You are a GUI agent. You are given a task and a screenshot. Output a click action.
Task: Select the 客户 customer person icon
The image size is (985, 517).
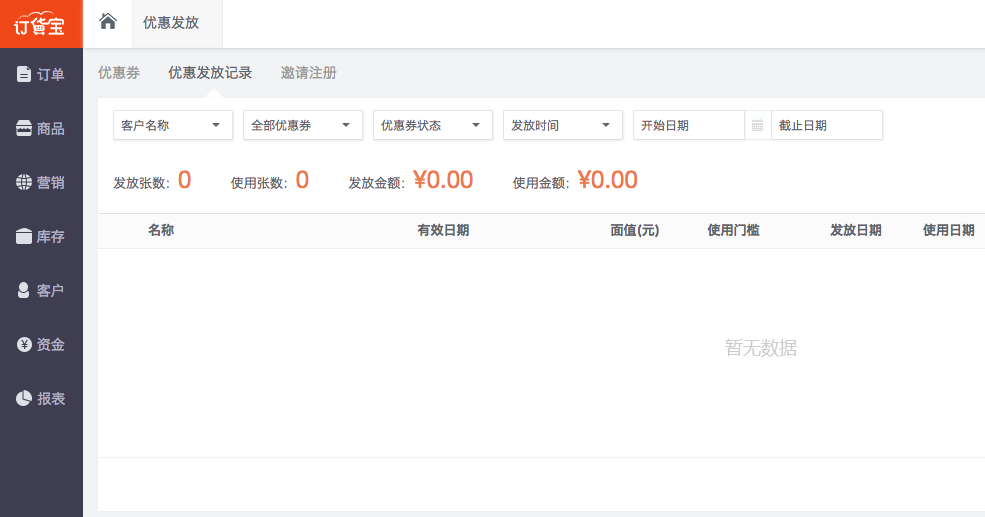24,290
